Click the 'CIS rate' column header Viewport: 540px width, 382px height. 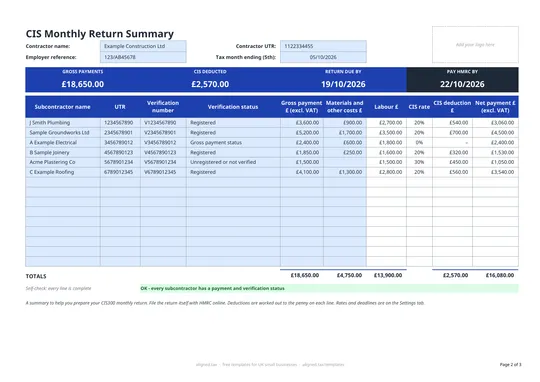click(x=419, y=107)
